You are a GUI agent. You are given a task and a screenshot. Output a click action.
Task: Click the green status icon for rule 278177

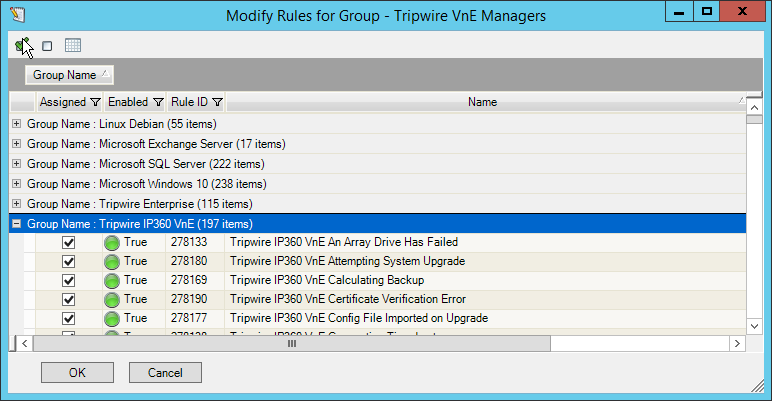click(112, 319)
